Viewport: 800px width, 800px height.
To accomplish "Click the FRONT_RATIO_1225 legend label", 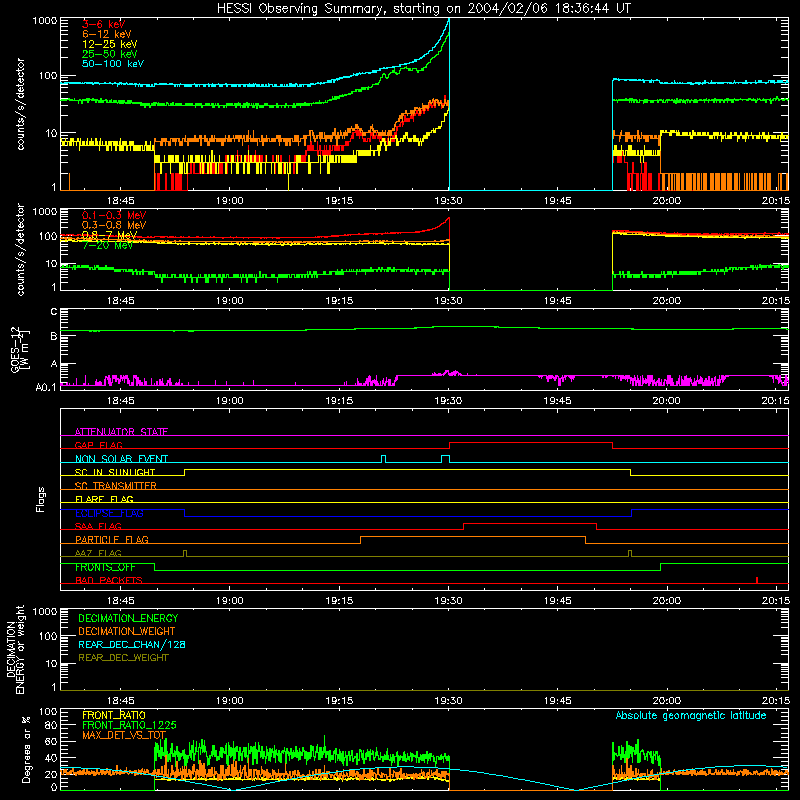I will (129, 725).
